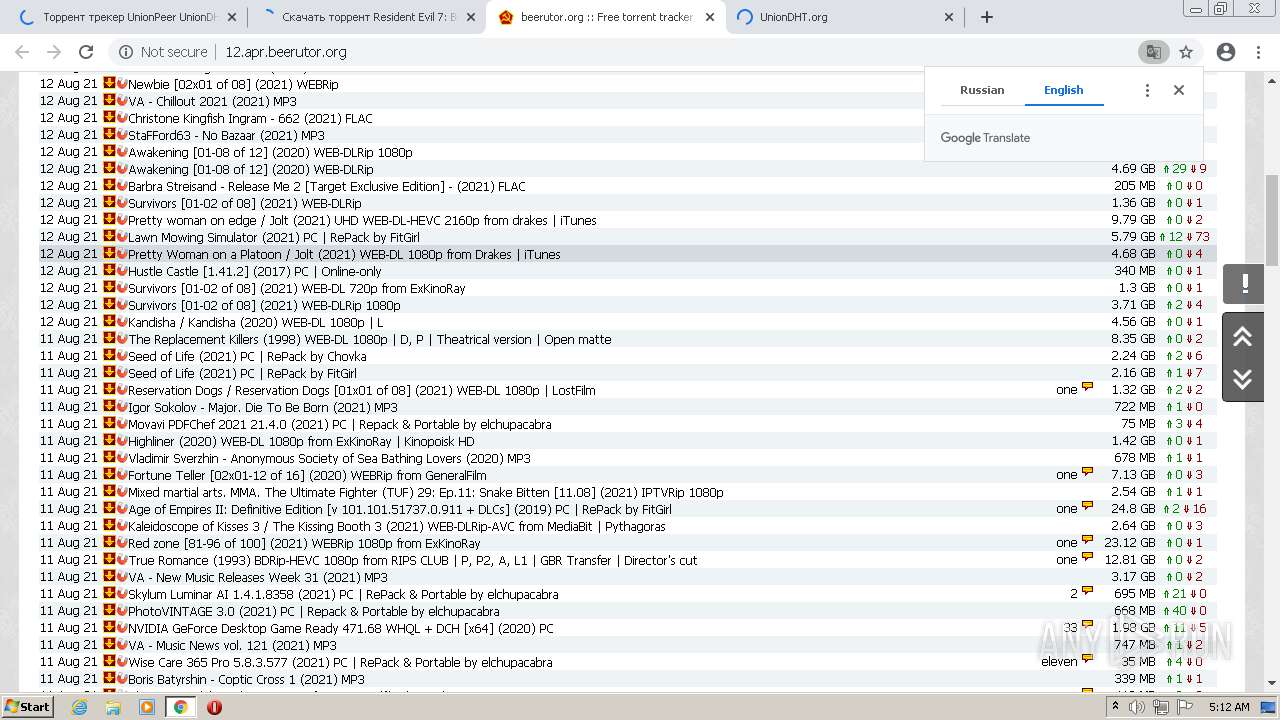Click magnet icon for Movavi PDFChef row
Viewport: 1280px width, 720px height.
(122, 424)
